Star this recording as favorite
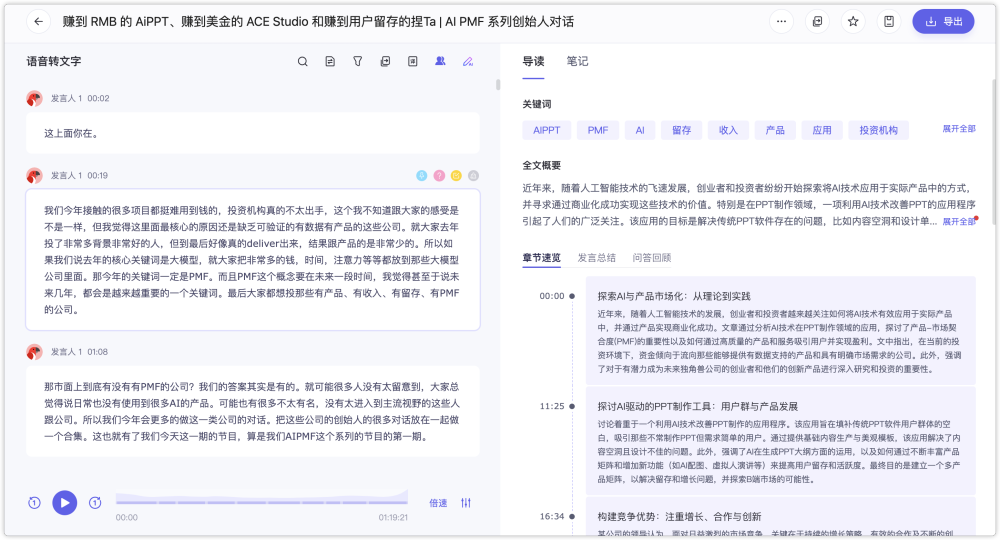 [x=853, y=21]
